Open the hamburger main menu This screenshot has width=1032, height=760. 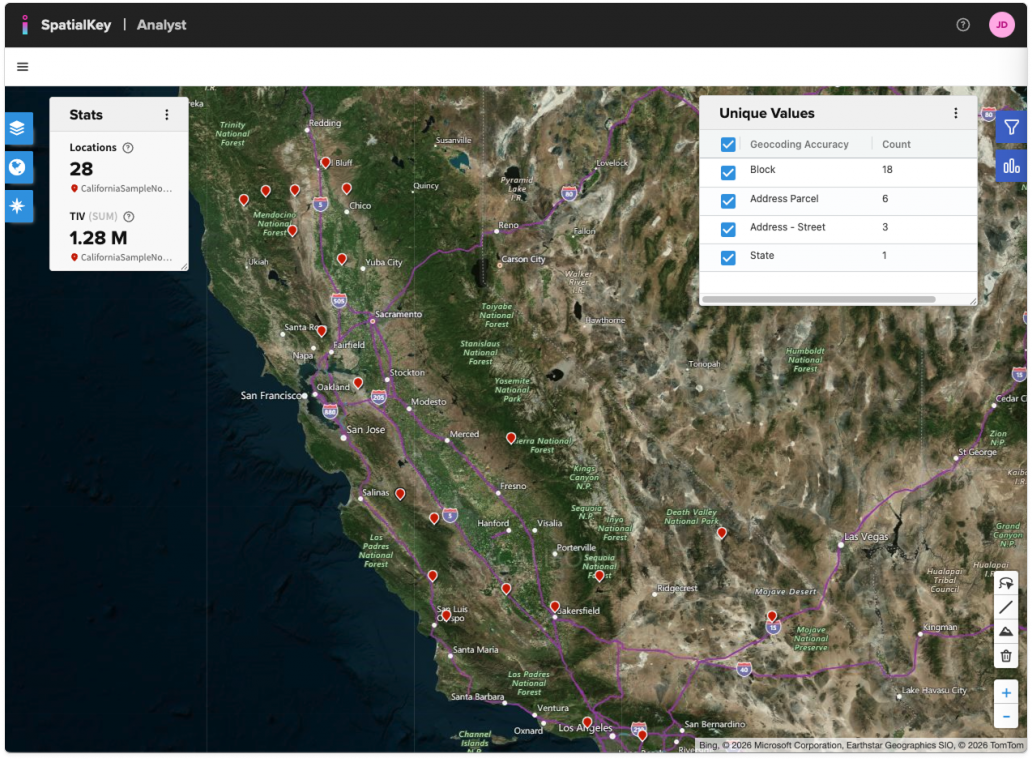(x=23, y=67)
